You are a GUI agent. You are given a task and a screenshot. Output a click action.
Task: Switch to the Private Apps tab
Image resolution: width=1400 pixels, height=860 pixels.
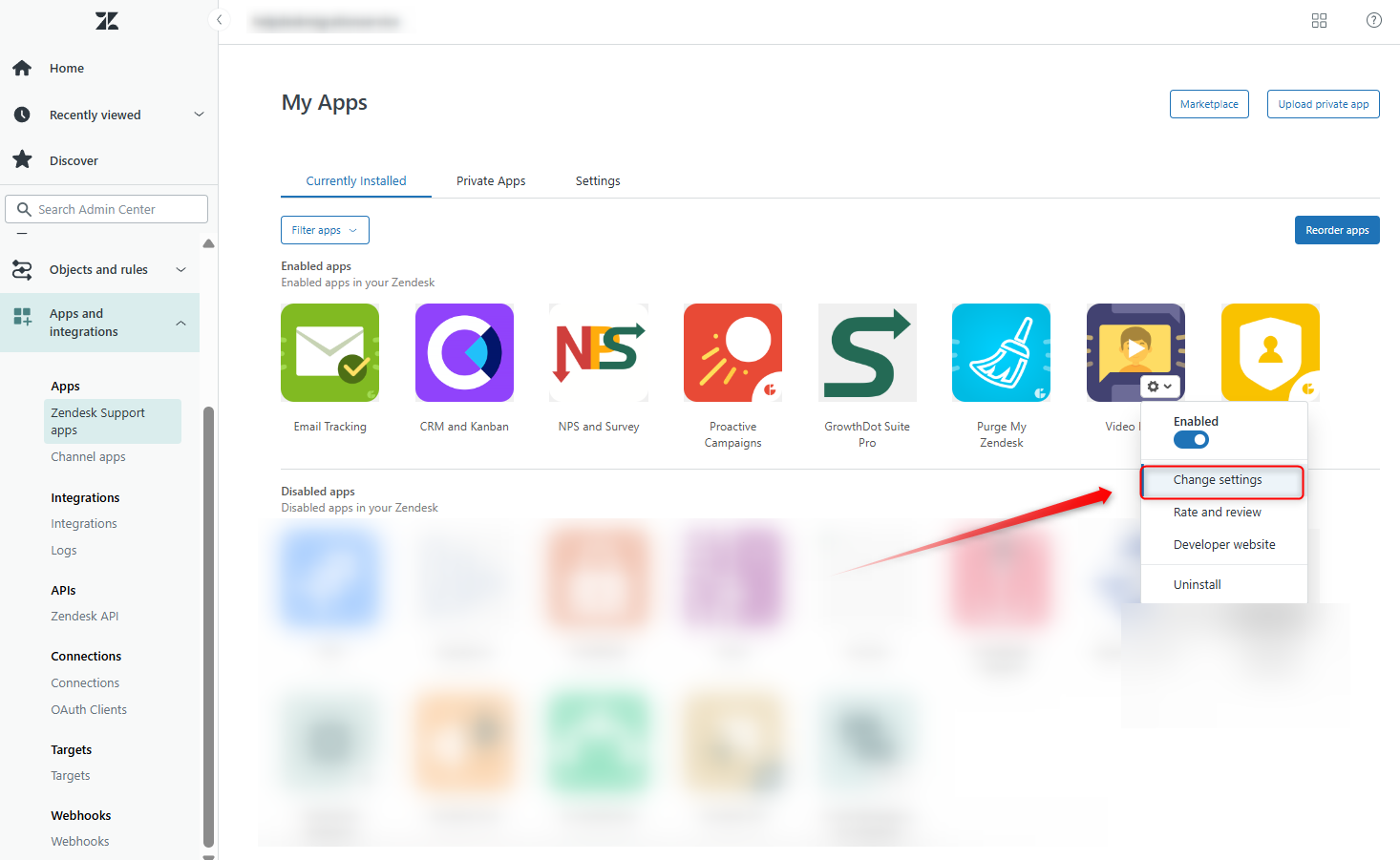click(491, 180)
